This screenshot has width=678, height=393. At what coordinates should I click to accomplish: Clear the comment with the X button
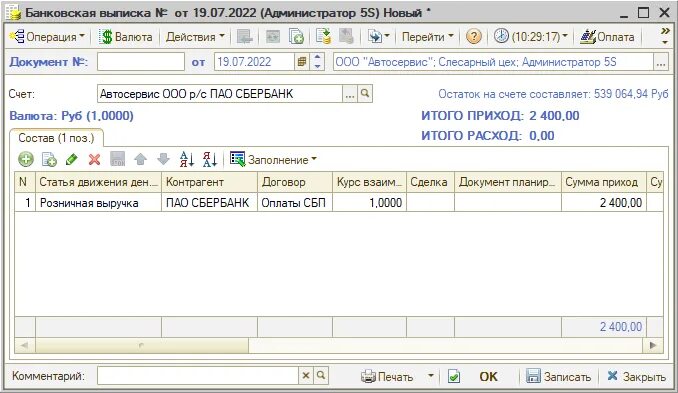(x=306, y=376)
